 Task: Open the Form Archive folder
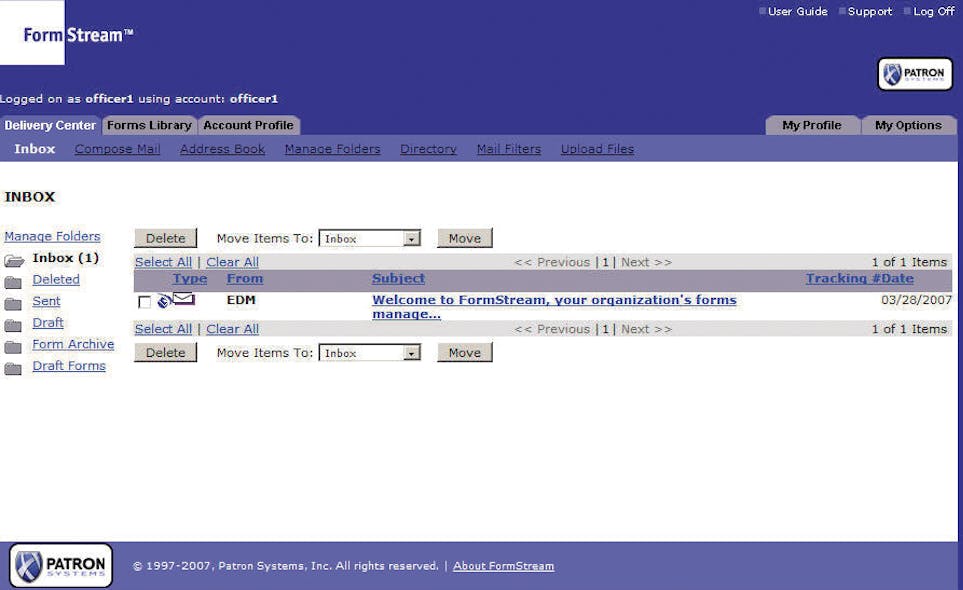[x=73, y=344]
